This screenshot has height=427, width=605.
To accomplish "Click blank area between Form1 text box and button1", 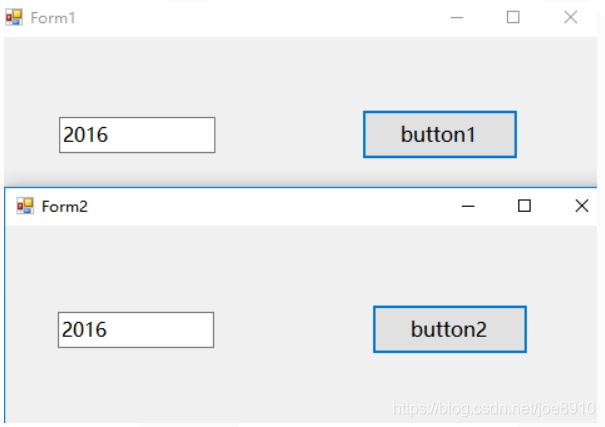I will click(288, 135).
